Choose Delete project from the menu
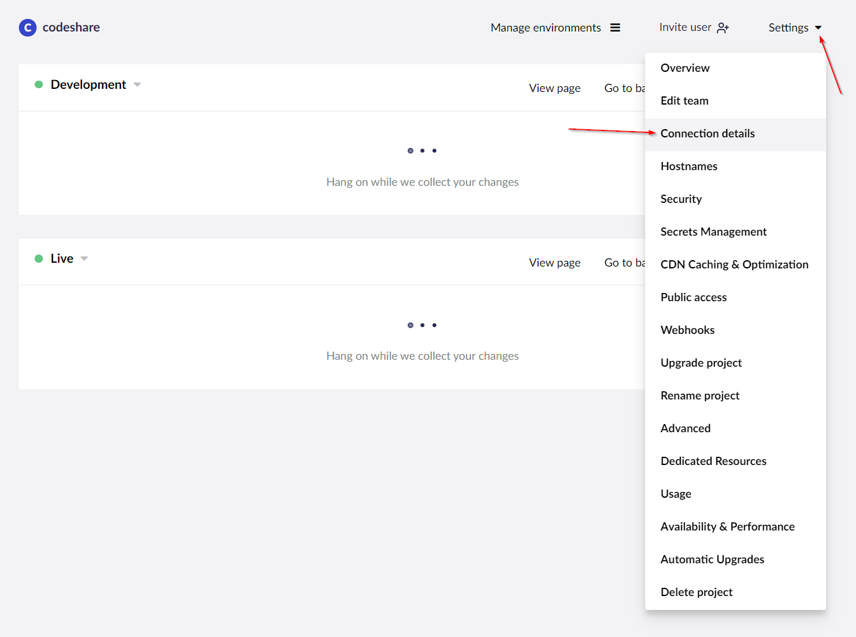856x637 pixels. [x=696, y=592]
